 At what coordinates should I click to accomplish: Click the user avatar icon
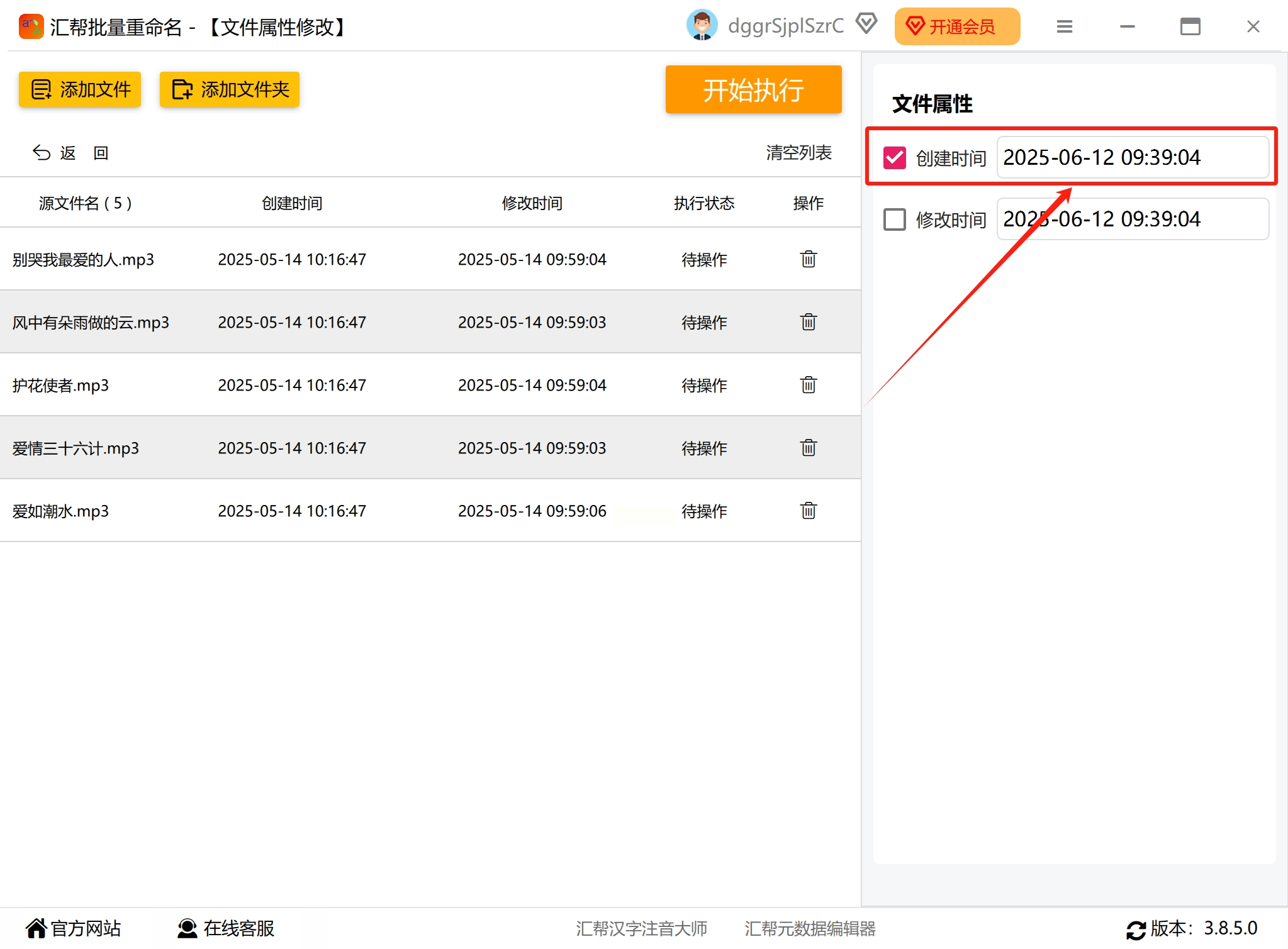[701, 26]
